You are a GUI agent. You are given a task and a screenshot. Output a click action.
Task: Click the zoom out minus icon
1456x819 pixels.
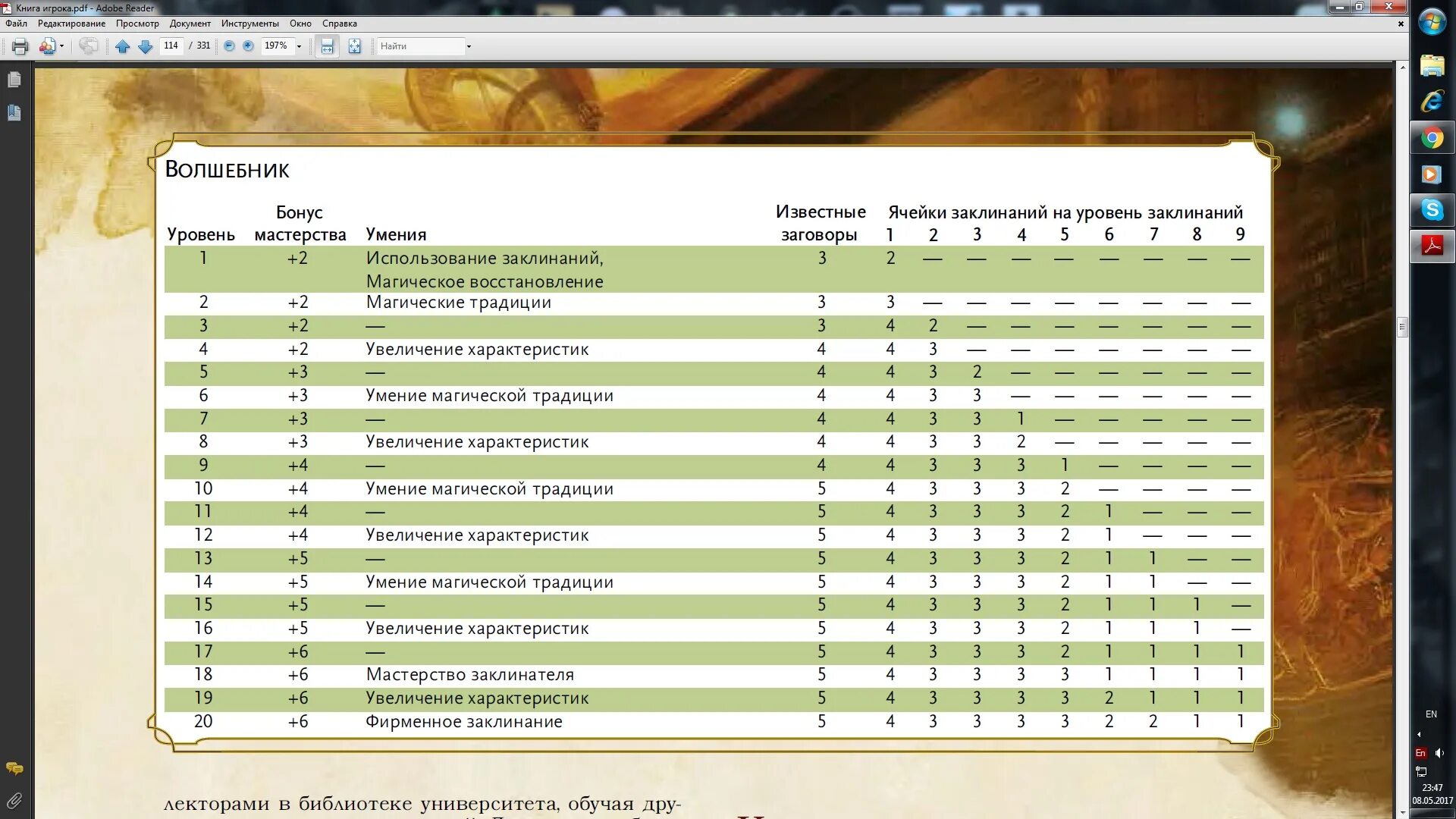click(x=229, y=46)
